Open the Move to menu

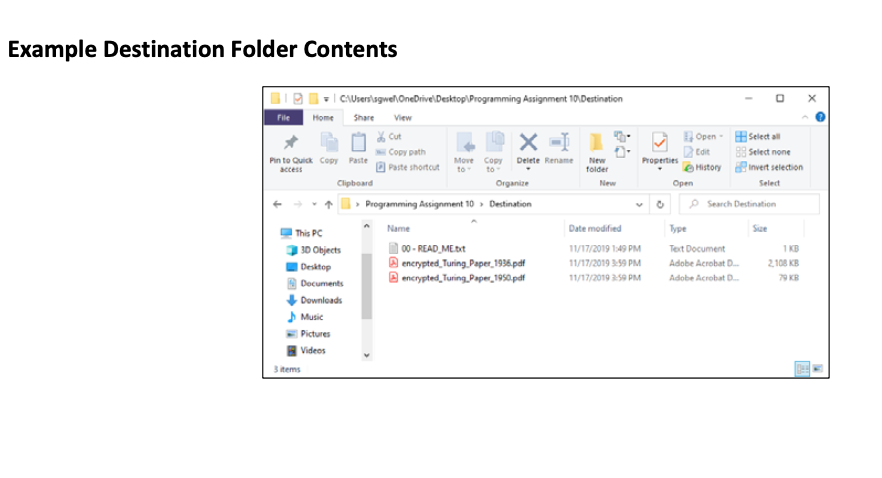click(464, 152)
